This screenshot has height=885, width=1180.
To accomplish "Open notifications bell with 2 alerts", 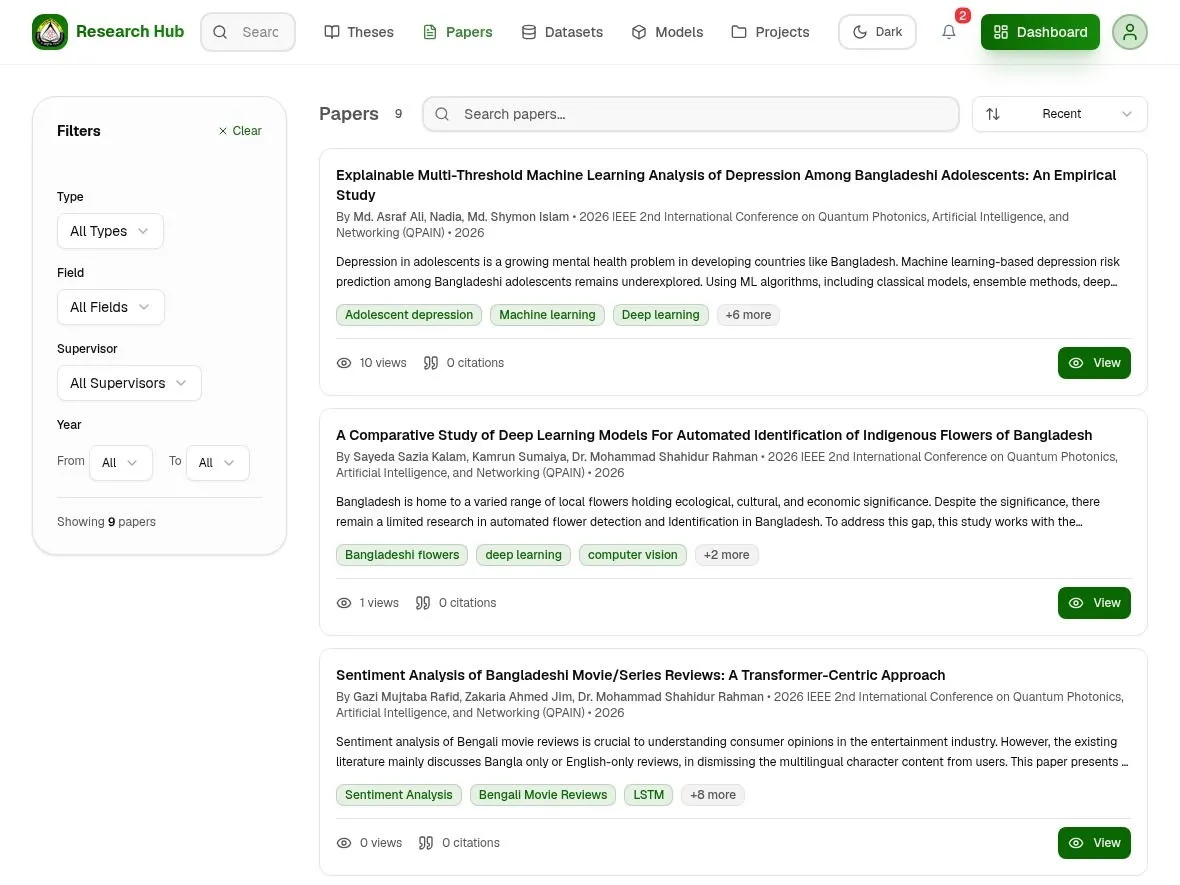I will [x=949, y=32].
